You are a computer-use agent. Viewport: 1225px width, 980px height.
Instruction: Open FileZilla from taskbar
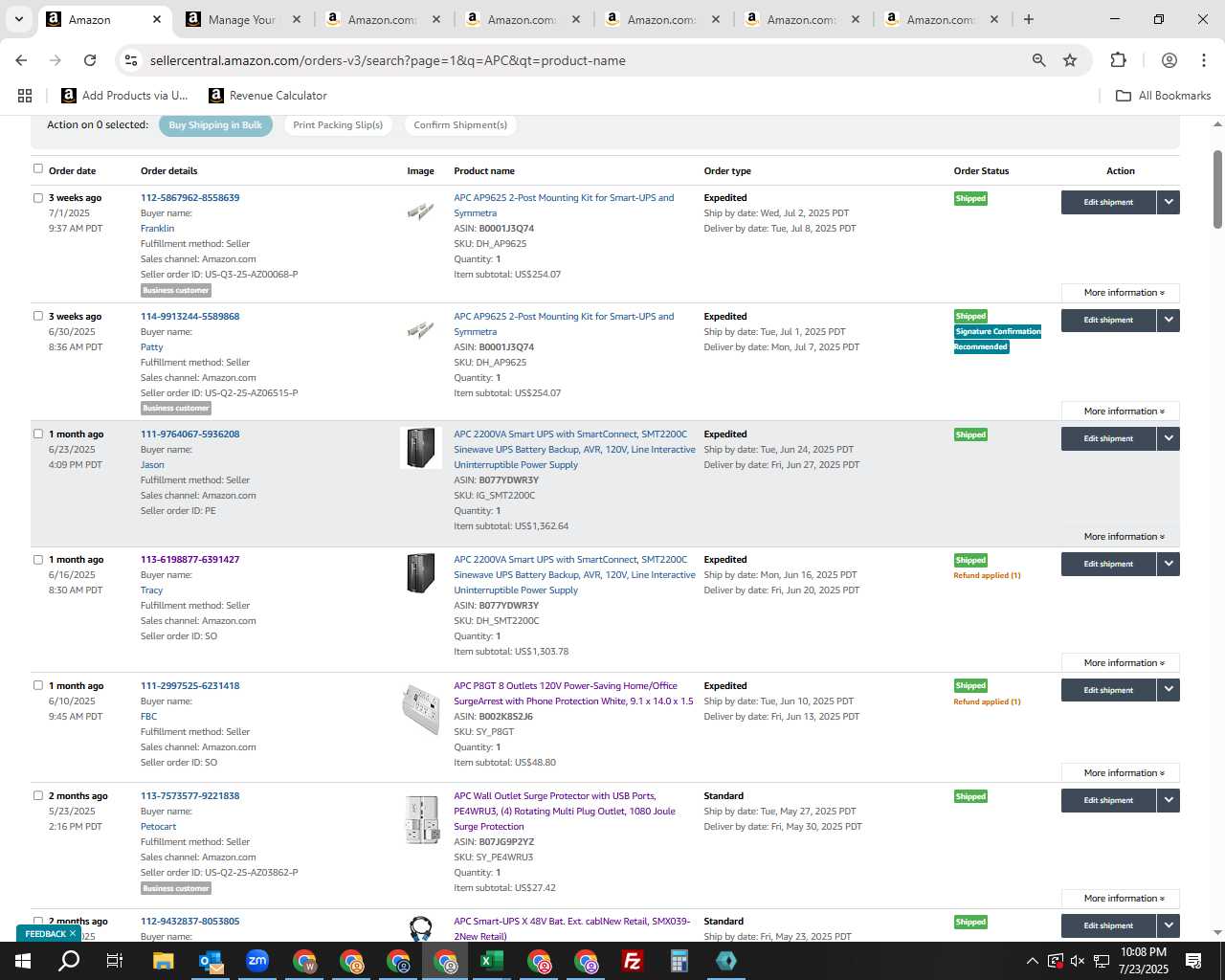point(632,961)
